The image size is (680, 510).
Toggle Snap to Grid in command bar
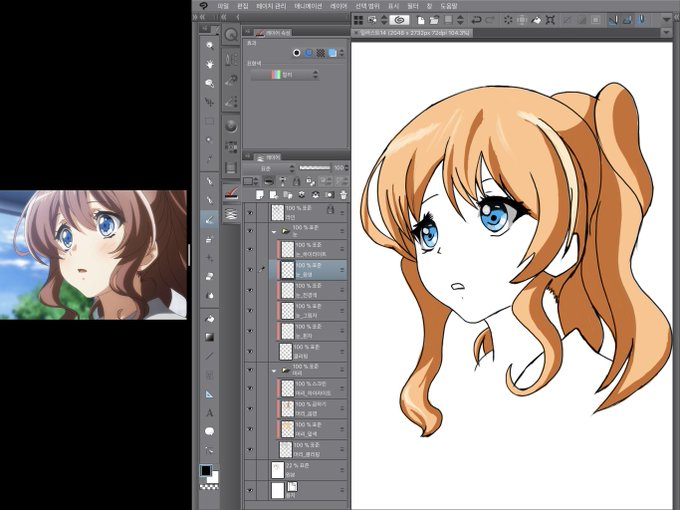pos(641,20)
